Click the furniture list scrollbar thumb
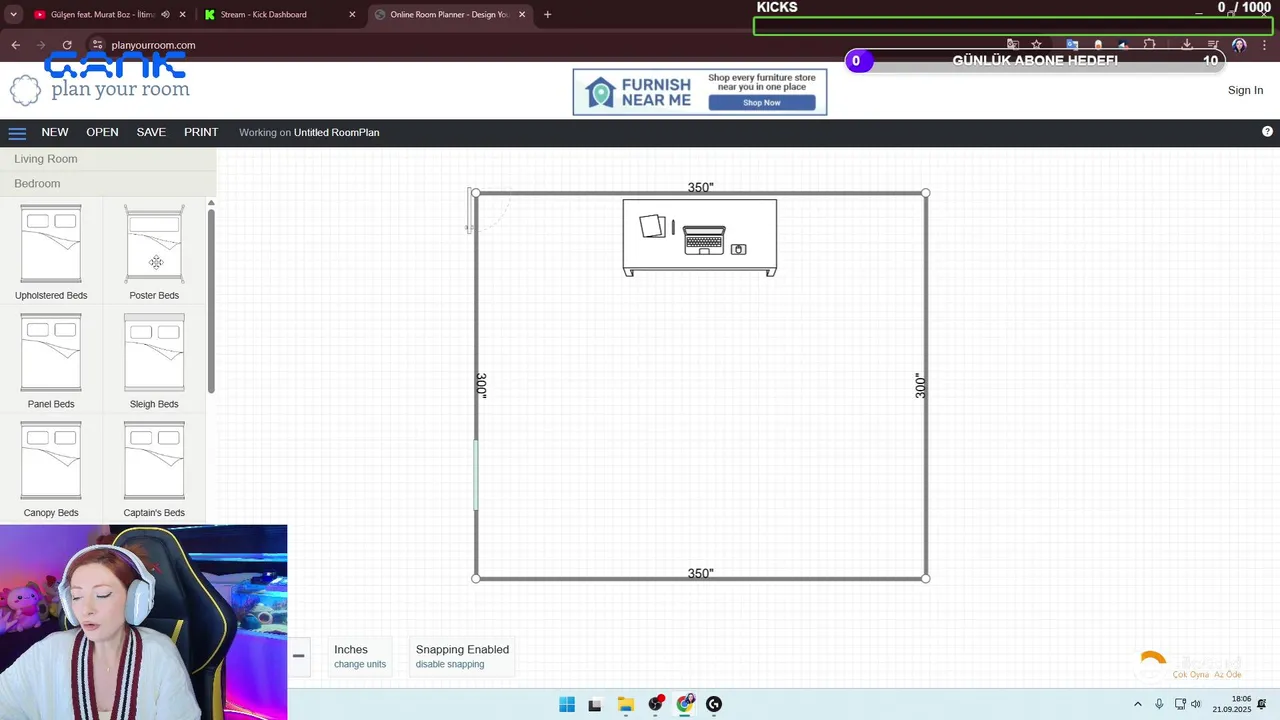This screenshot has height=720, width=1280. 211,301
